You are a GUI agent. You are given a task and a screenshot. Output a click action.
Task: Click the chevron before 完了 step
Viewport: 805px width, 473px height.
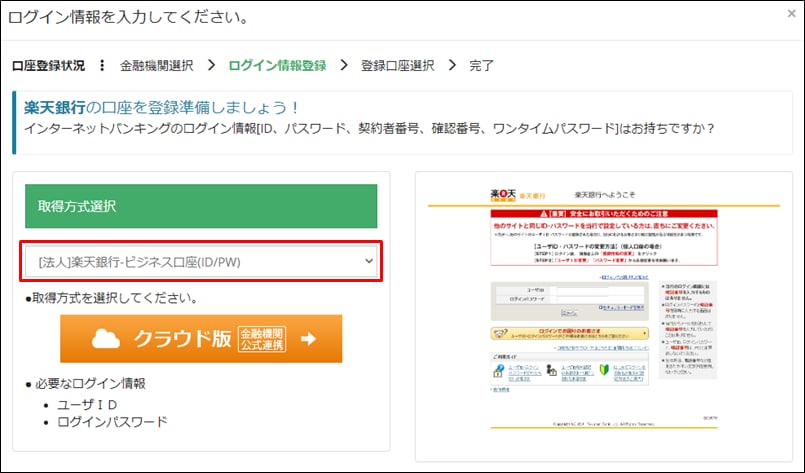pos(452,66)
